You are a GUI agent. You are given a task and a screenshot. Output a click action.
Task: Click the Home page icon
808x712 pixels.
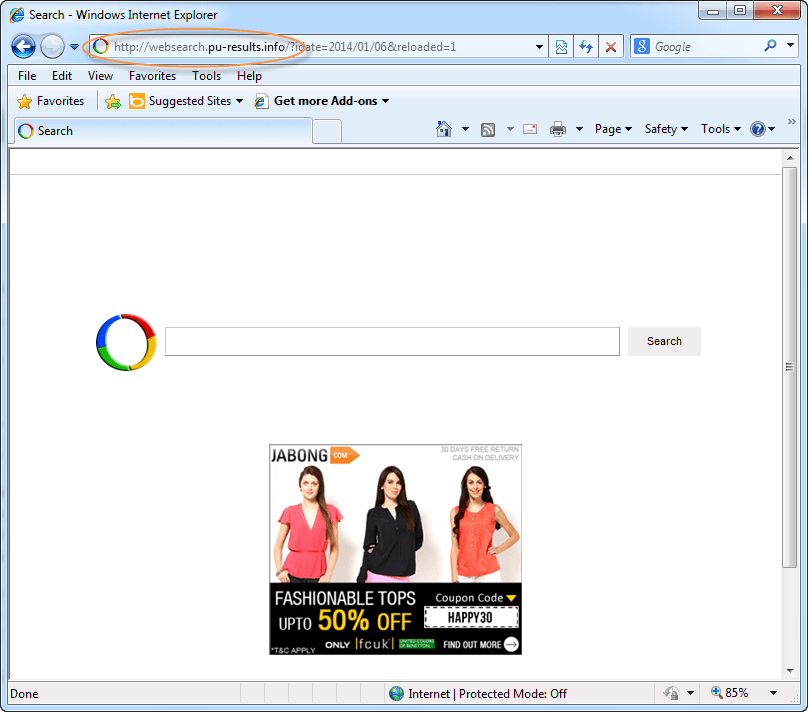pos(444,129)
